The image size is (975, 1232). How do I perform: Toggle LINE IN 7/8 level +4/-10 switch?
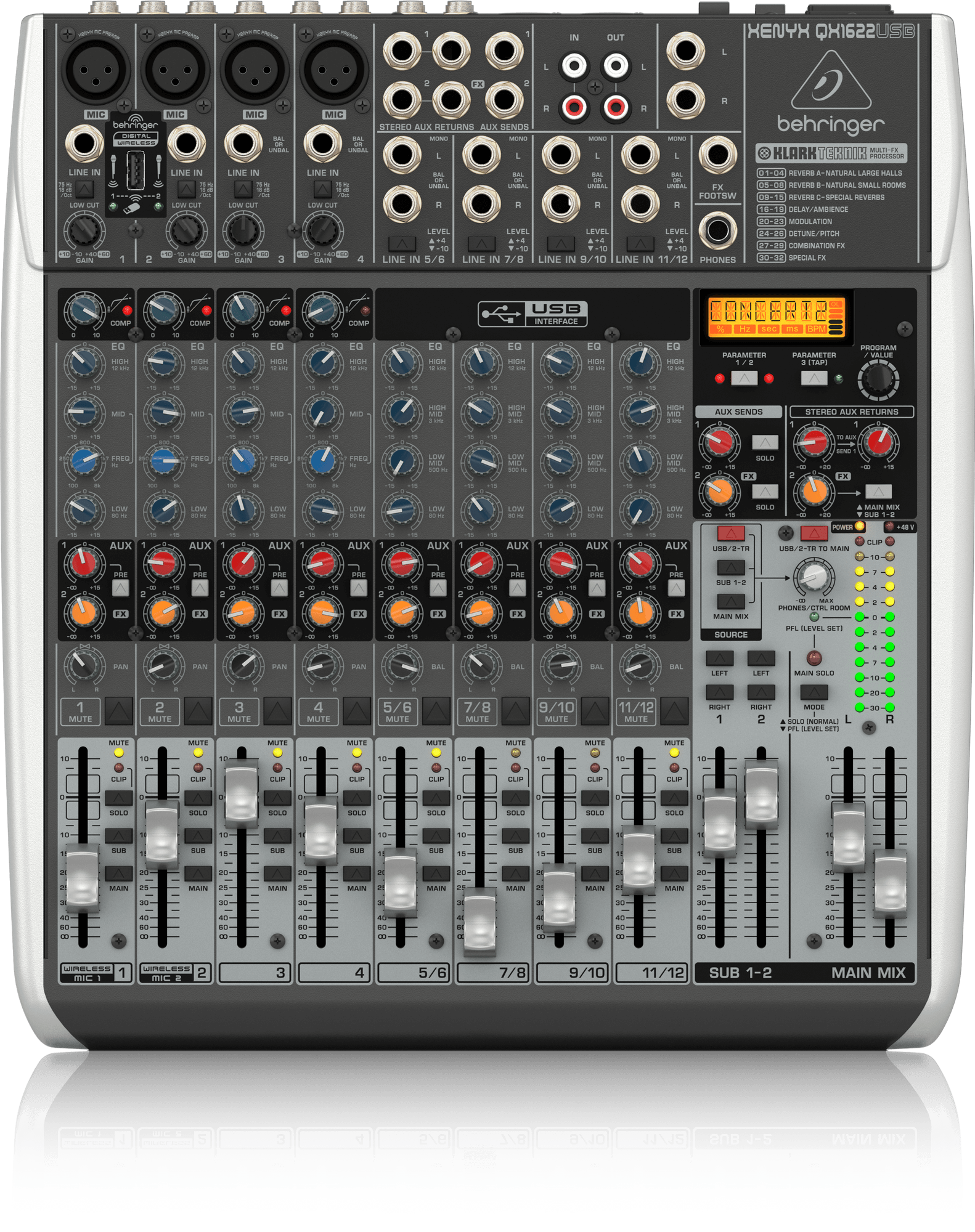(481, 243)
